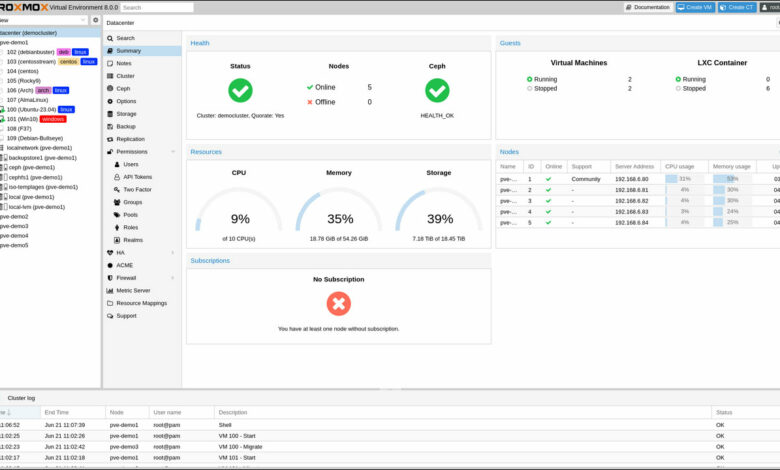Open the Storage menu entry
The width and height of the screenshot is (780, 470).
pyautogui.click(x=142, y=114)
